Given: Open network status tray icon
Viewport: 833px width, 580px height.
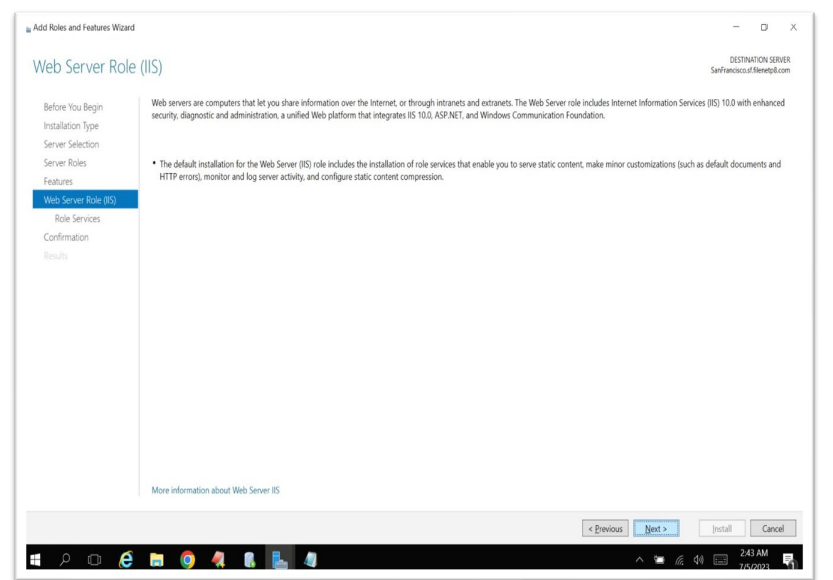Looking at the screenshot, I should click(679, 559).
